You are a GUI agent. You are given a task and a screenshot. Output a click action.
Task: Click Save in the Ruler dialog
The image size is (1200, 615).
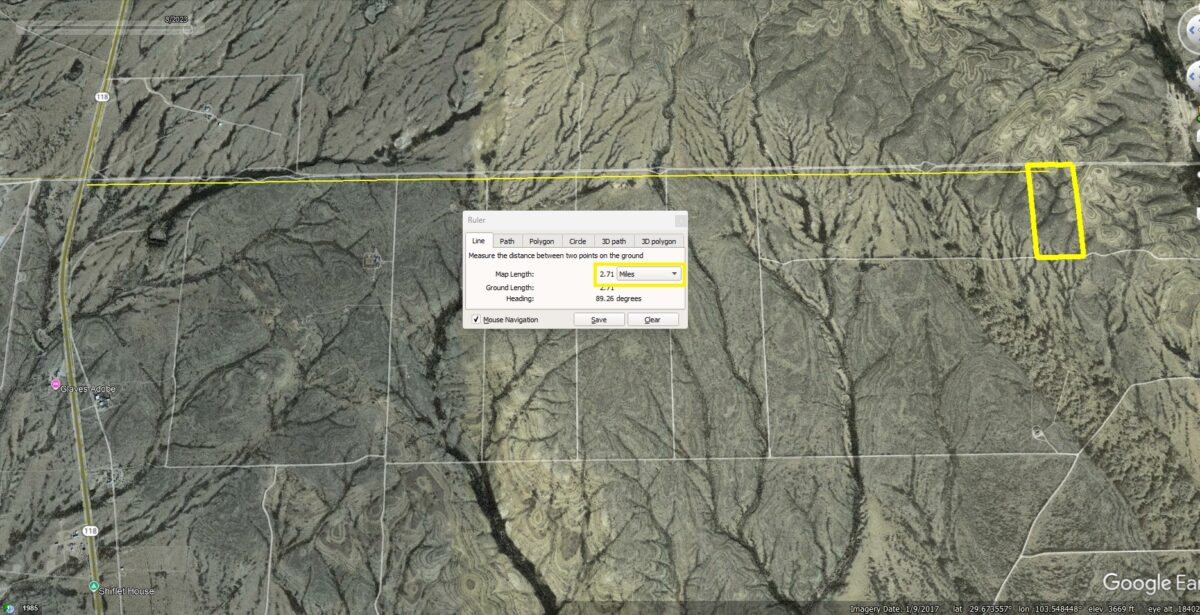click(598, 320)
